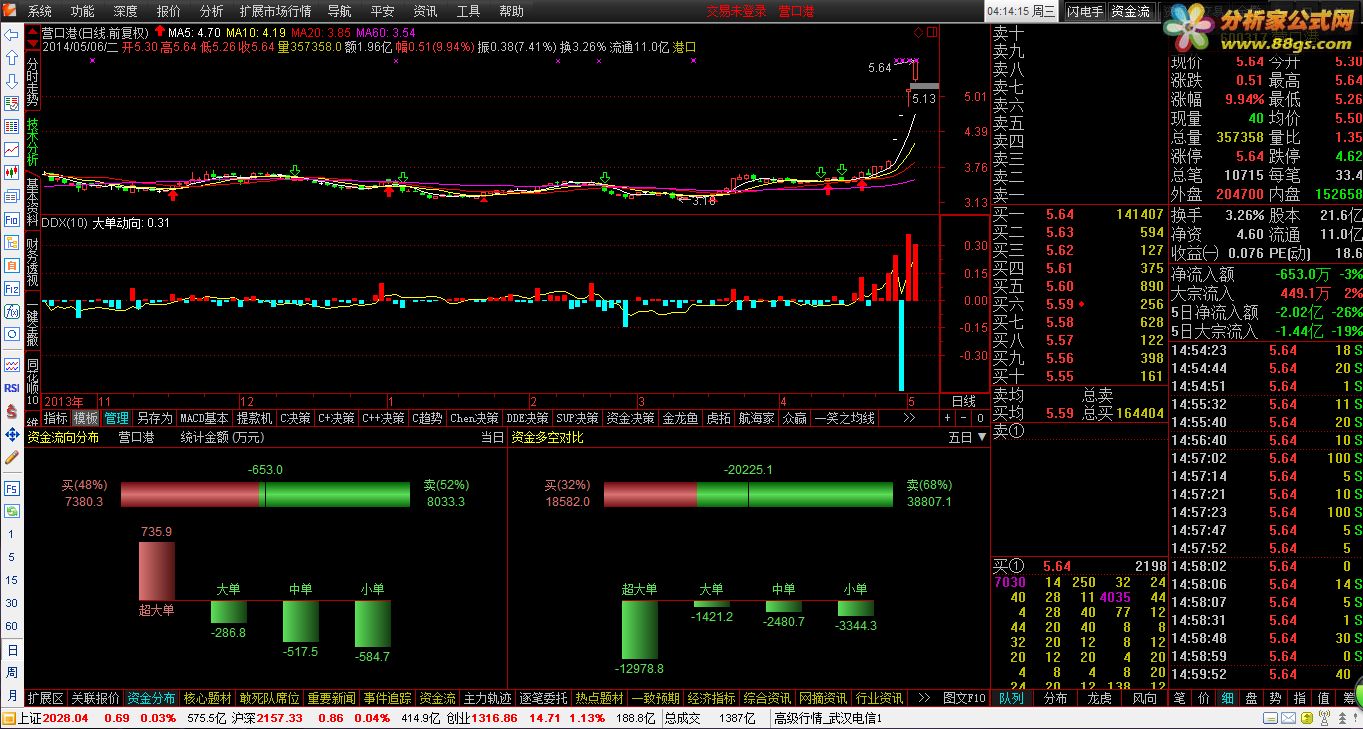Click the F10 icon in left sidebar
Screen dimensions: 1363x729
point(11,219)
